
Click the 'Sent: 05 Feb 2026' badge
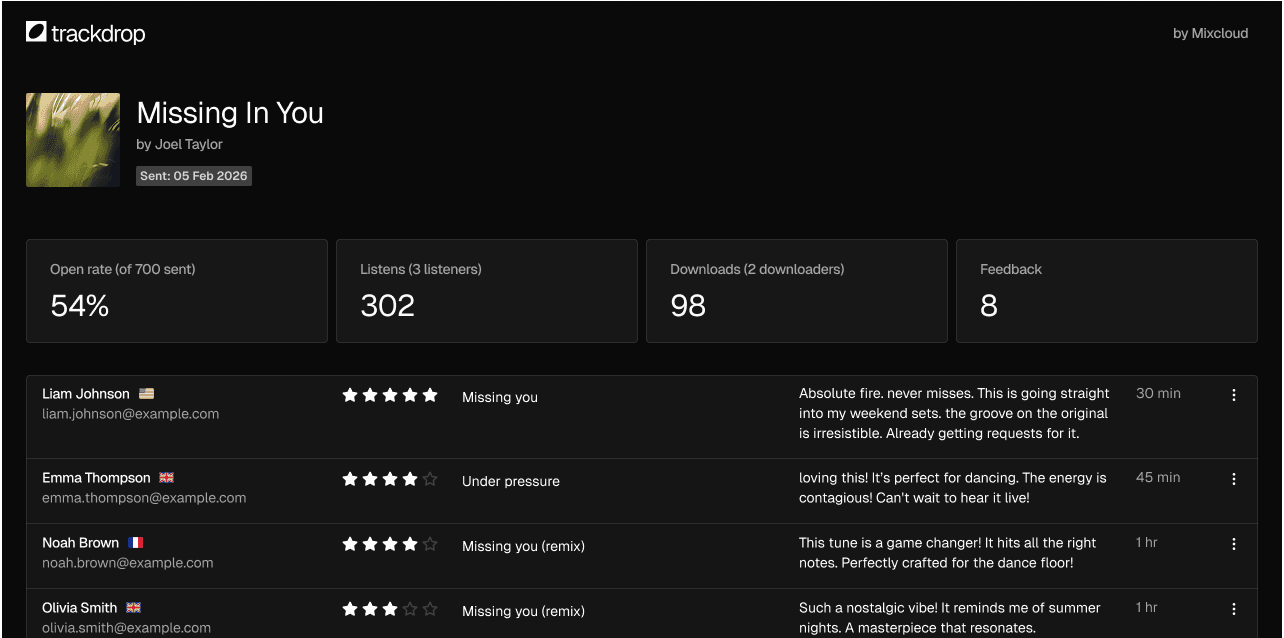(x=194, y=176)
